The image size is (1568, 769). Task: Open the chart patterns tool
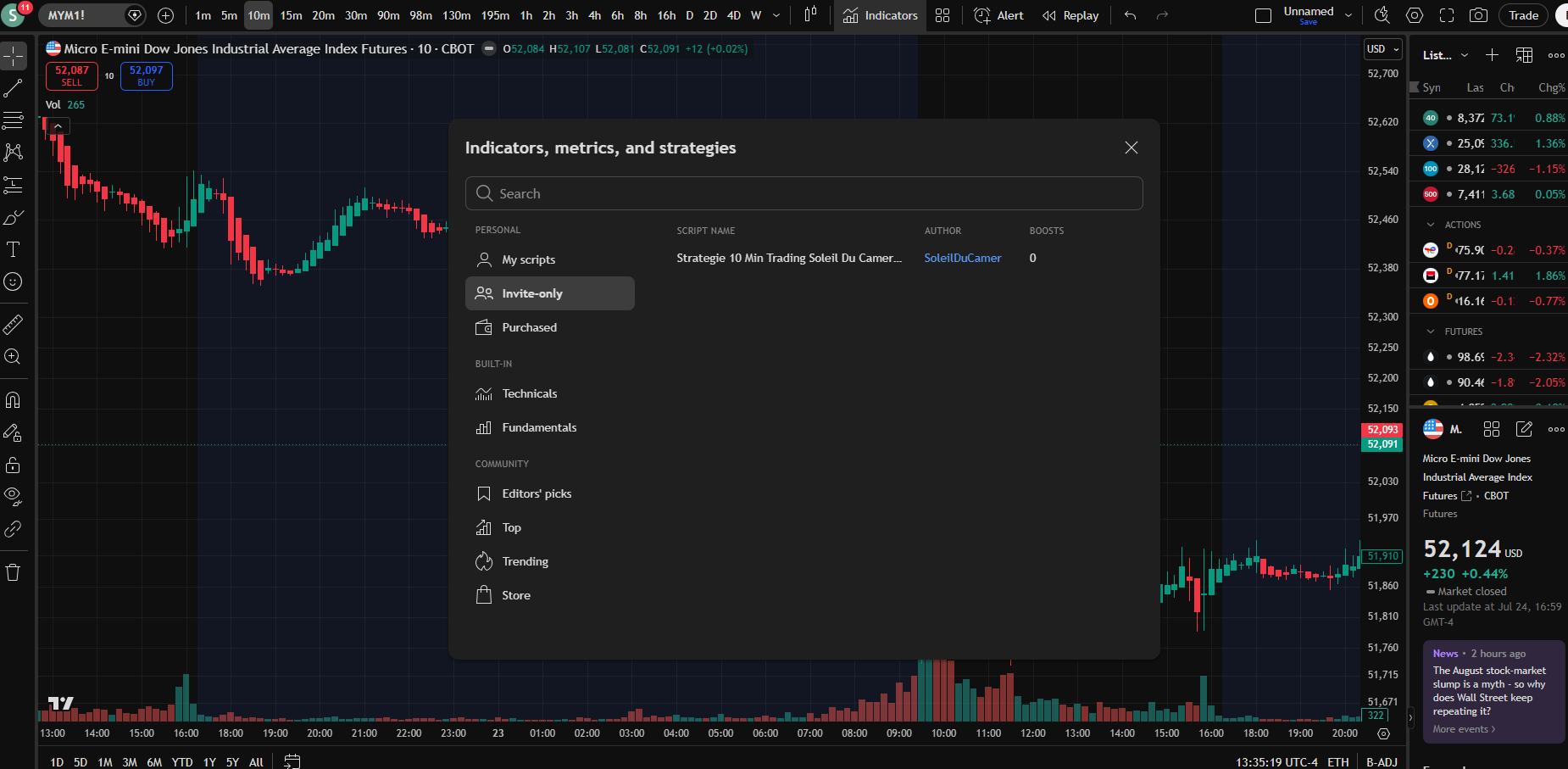(14, 153)
